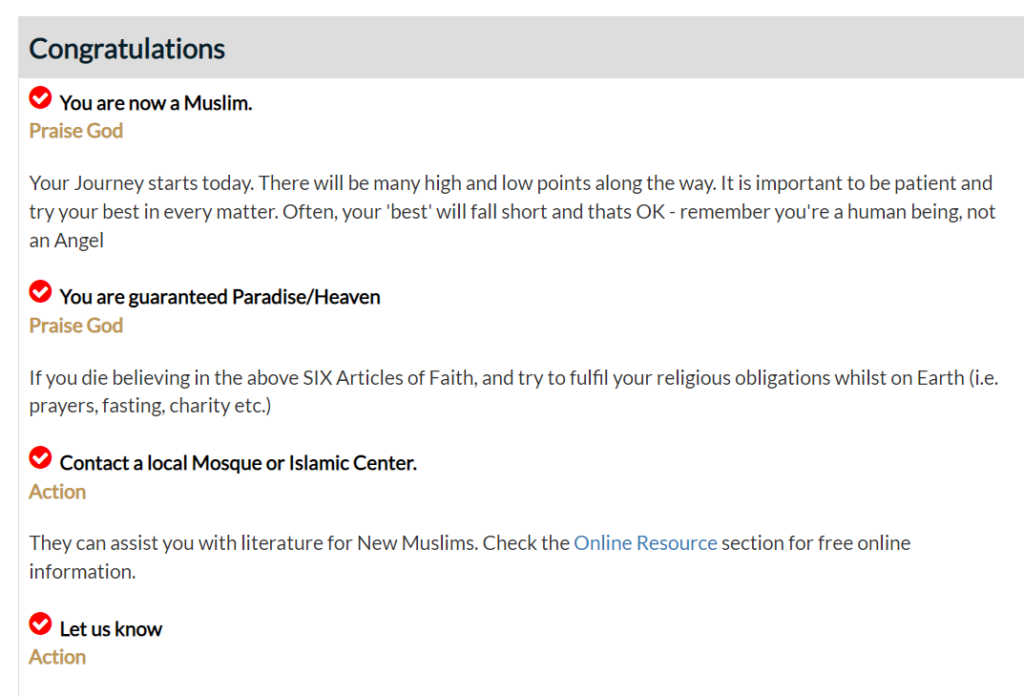The height and width of the screenshot is (697, 1024).
Task: Click the word 'Angel' in first paragraph
Action: coord(78,240)
